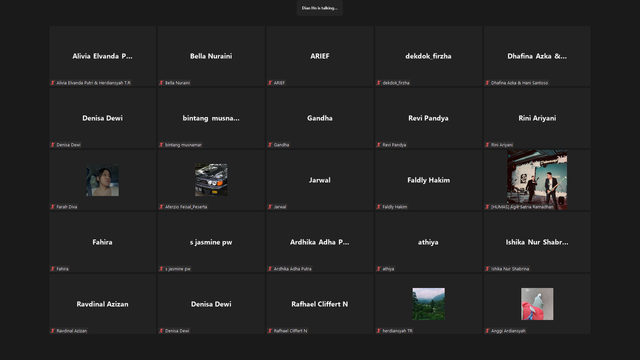Click the small 'Revi Pandya' name label
Viewport: 640px width, 360px height.
click(394, 145)
